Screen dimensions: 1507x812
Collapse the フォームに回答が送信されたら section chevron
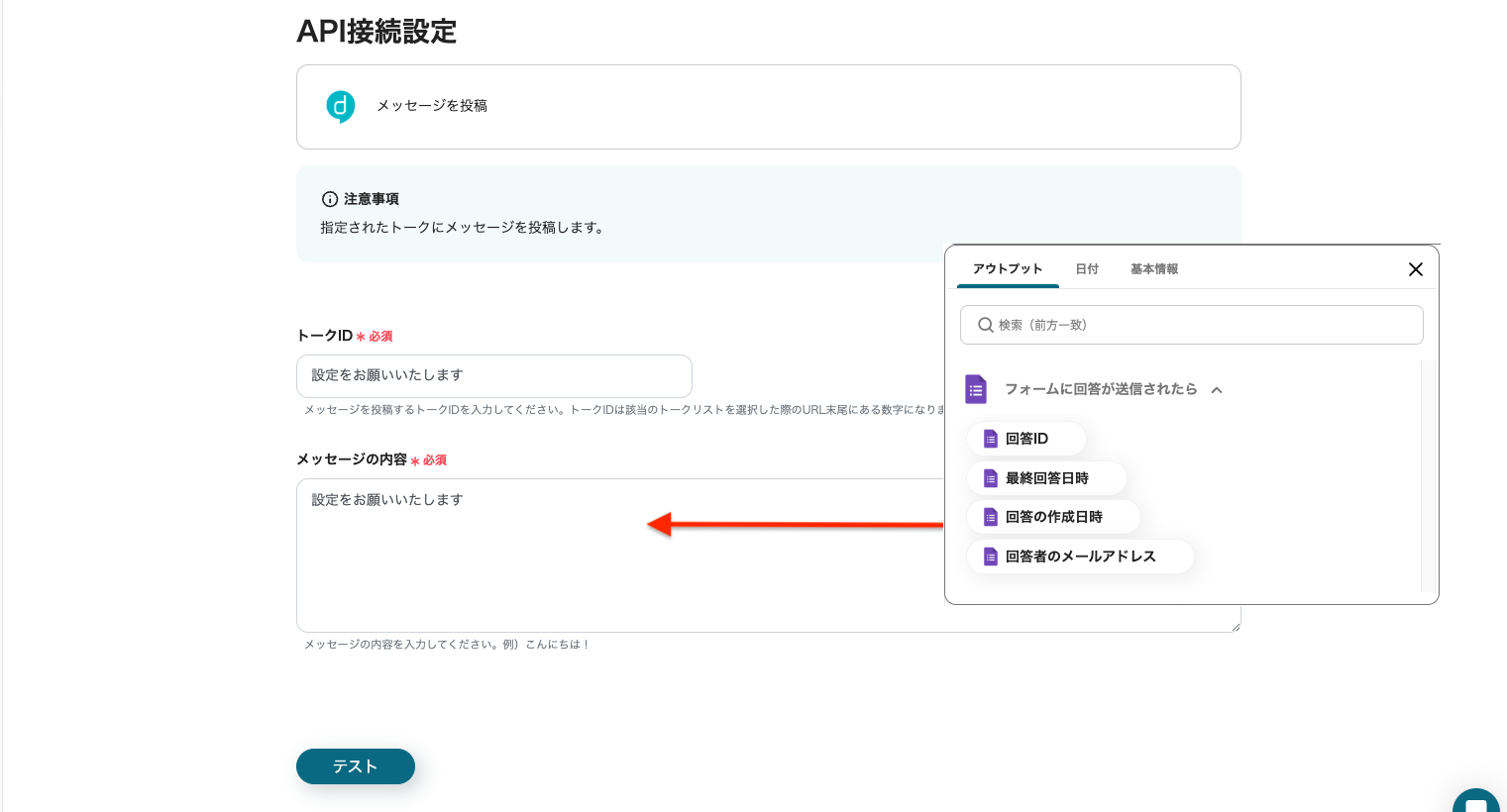pyautogui.click(x=1217, y=390)
